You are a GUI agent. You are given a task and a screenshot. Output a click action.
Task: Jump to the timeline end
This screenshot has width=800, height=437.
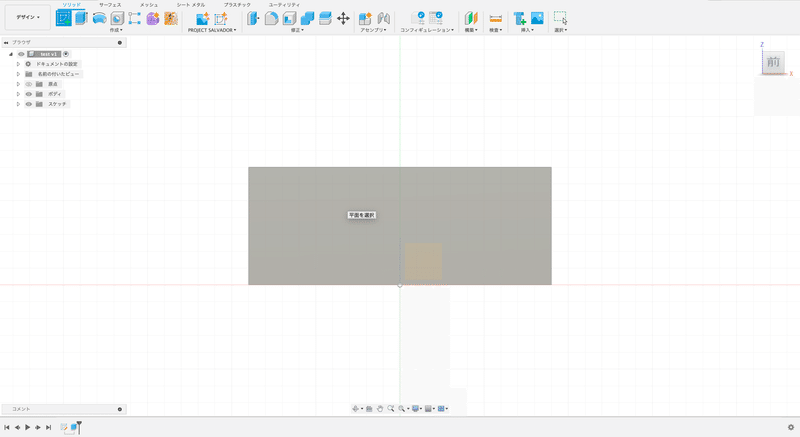tap(48, 427)
